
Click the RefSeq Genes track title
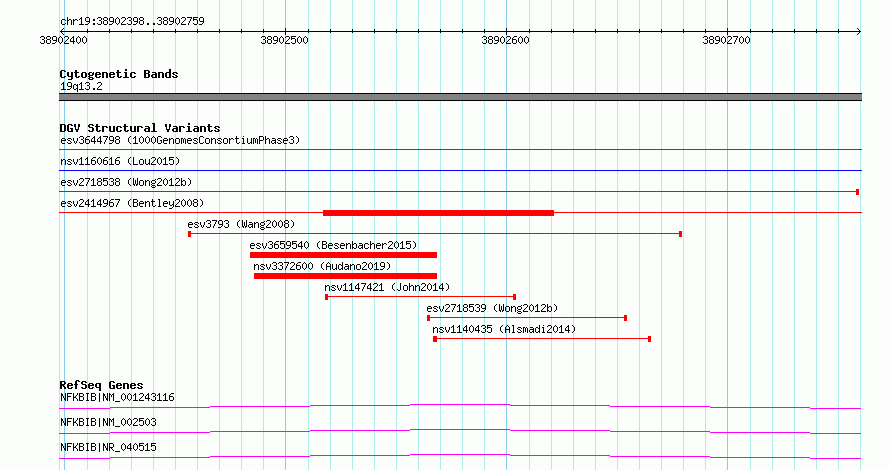click(101, 385)
